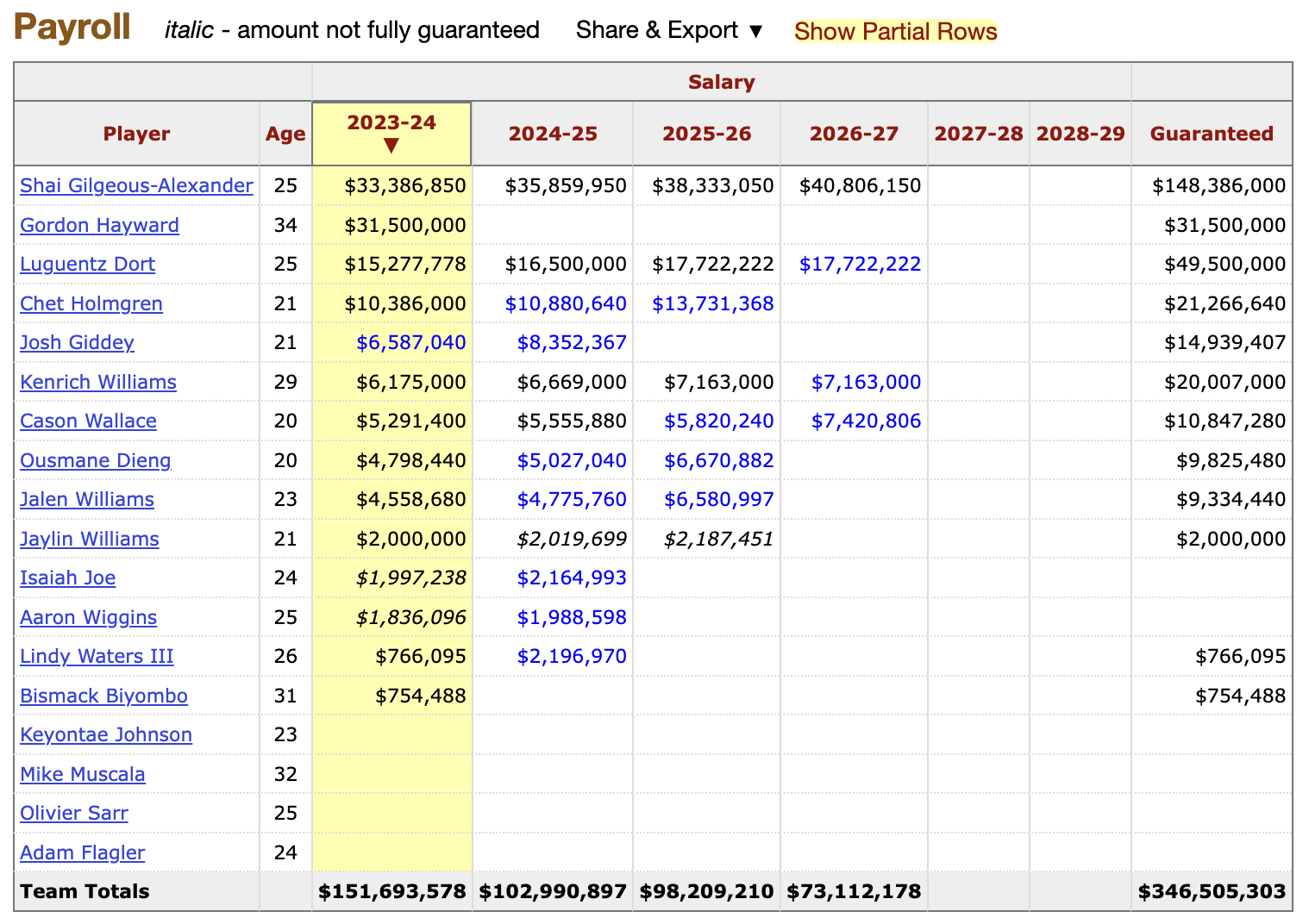Click Cason Wallace's $7,420,806 value
The width and height of the screenshot is (1309, 924).
[866, 421]
